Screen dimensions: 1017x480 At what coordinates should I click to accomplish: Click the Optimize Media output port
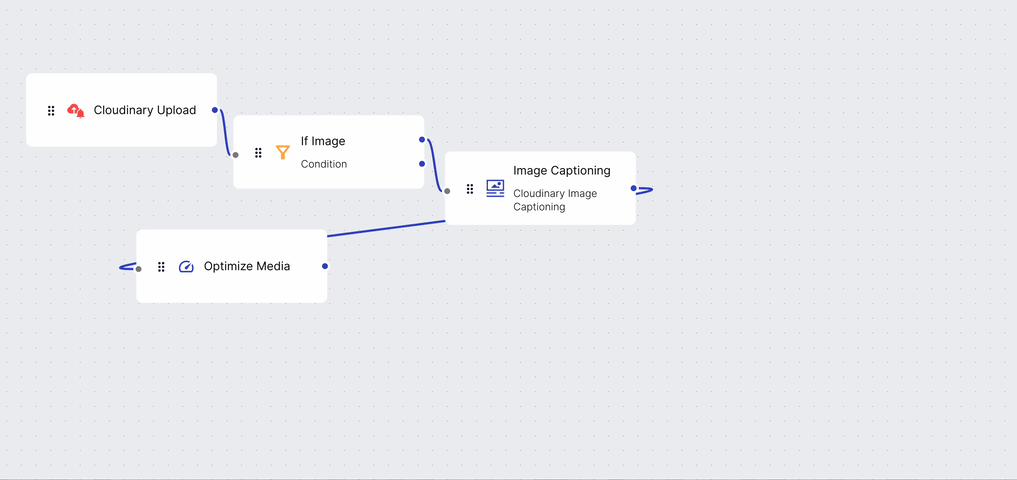325,266
